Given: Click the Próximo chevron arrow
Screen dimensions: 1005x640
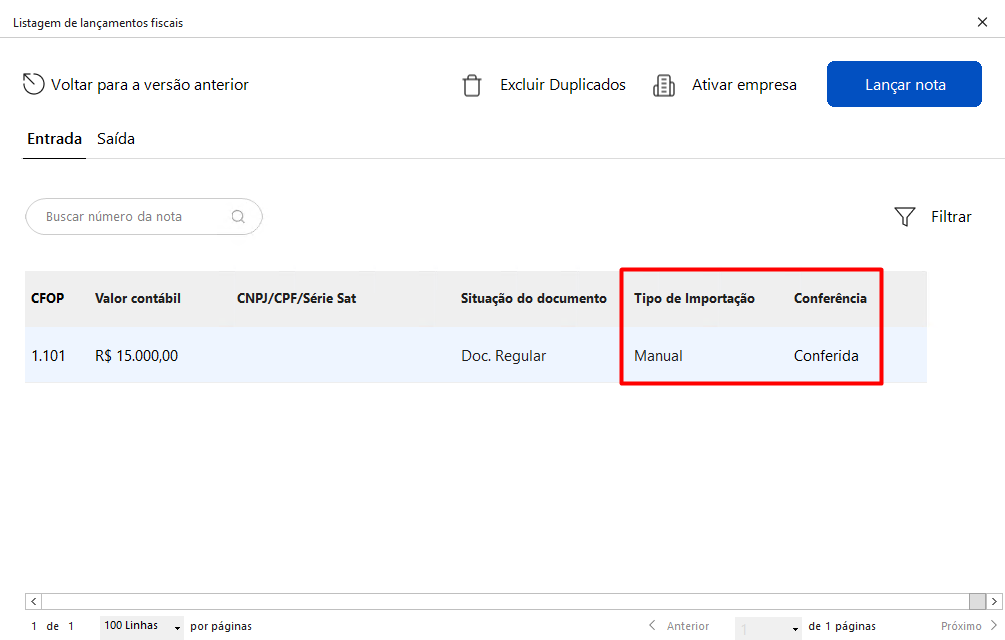Looking at the screenshot, I should pyautogui.click(x=993, y=625).
